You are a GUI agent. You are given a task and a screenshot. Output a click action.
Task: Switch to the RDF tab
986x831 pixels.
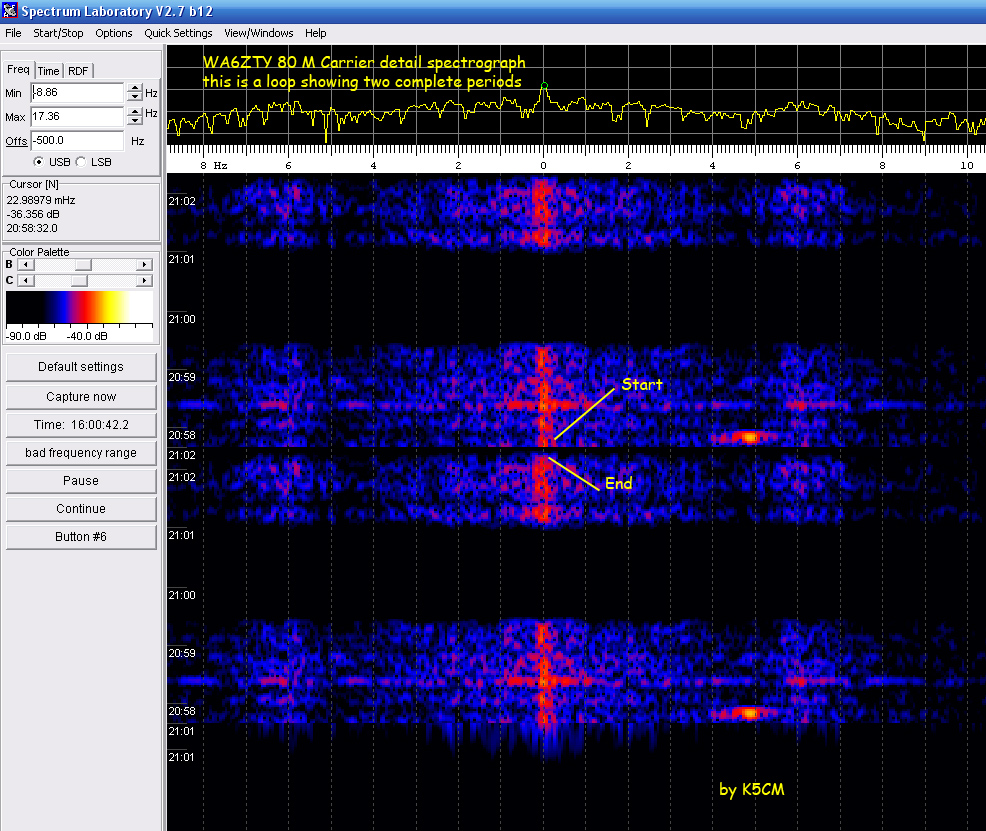pos(78,71)
